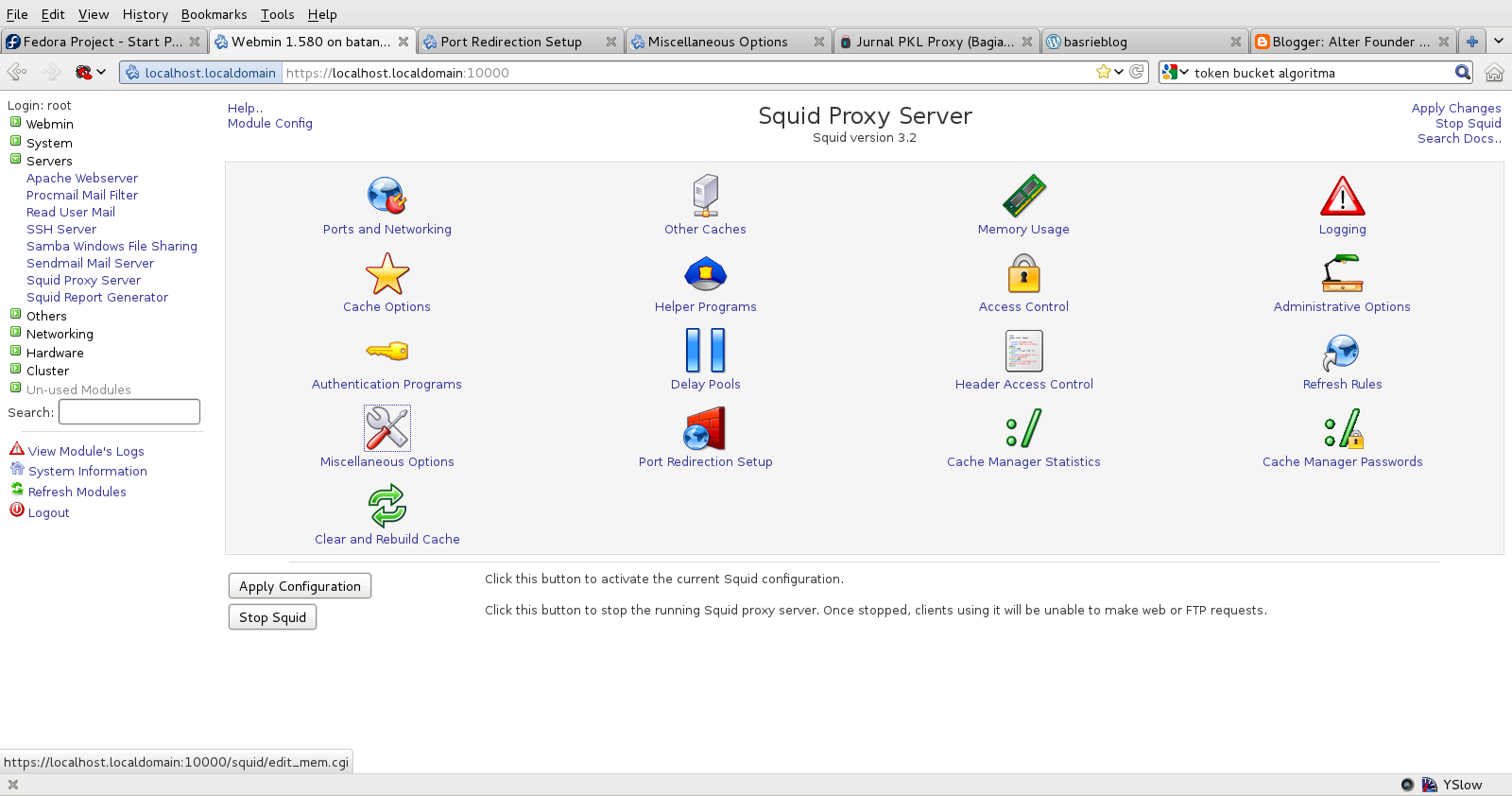Open the search engine selector dropdown
Screen dimensions: 1512x796
coord(1176,72)
